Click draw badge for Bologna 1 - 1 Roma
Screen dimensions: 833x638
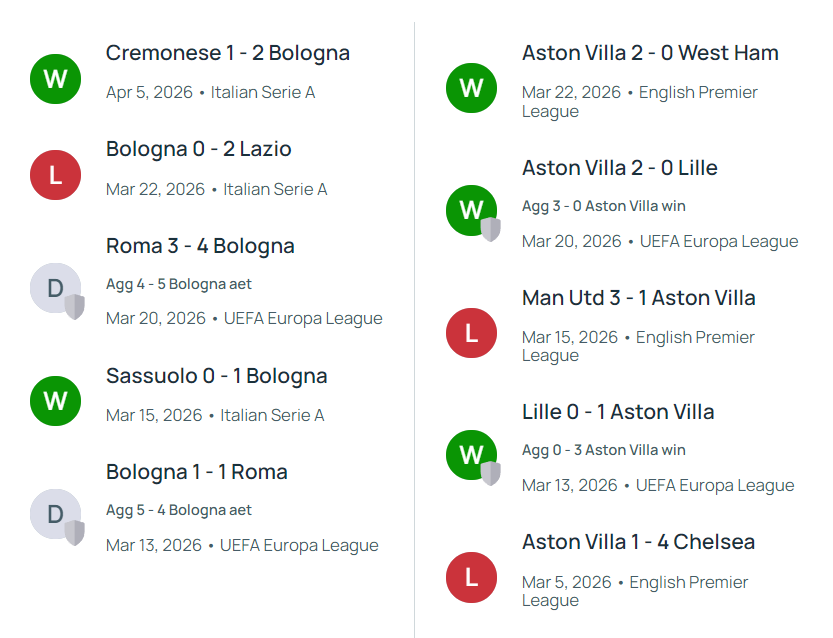coord(56,515)
